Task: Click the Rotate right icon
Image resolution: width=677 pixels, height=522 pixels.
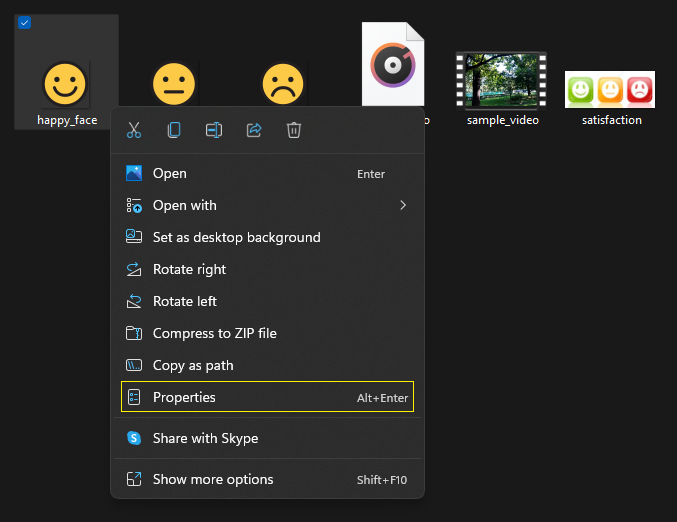Action: [134, 269]
